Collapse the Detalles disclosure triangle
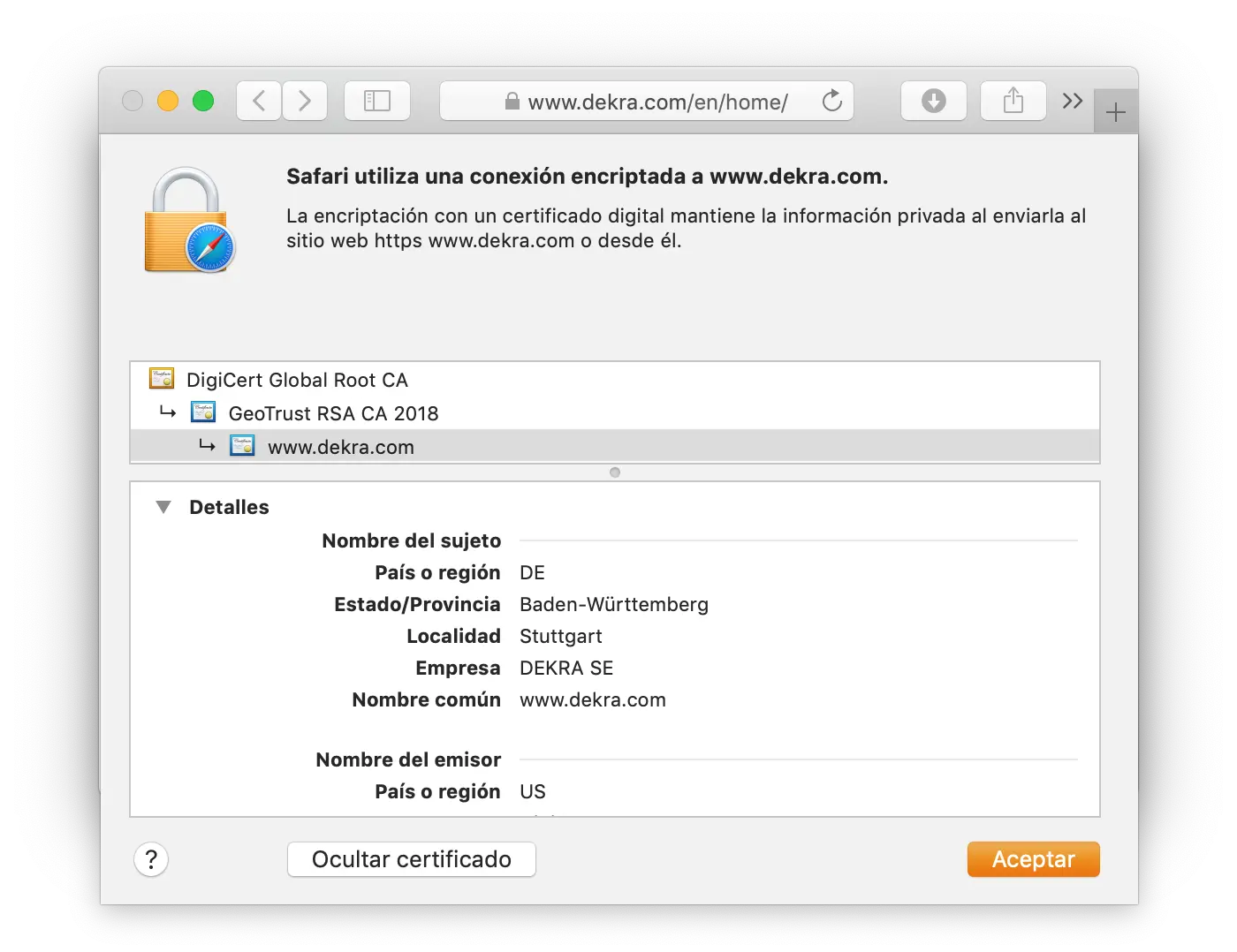This screenshot has height=952, width=1237. [163, 507]
